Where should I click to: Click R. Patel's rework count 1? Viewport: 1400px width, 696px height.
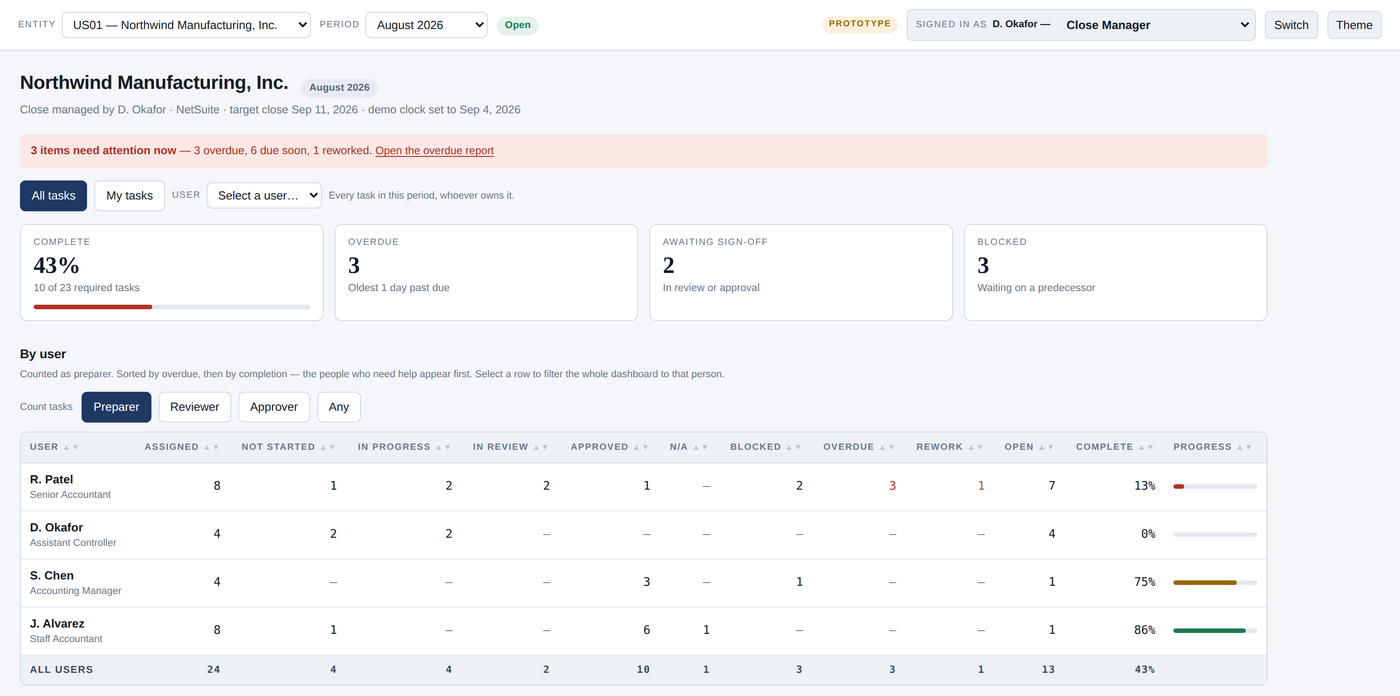tap(981, 486)
